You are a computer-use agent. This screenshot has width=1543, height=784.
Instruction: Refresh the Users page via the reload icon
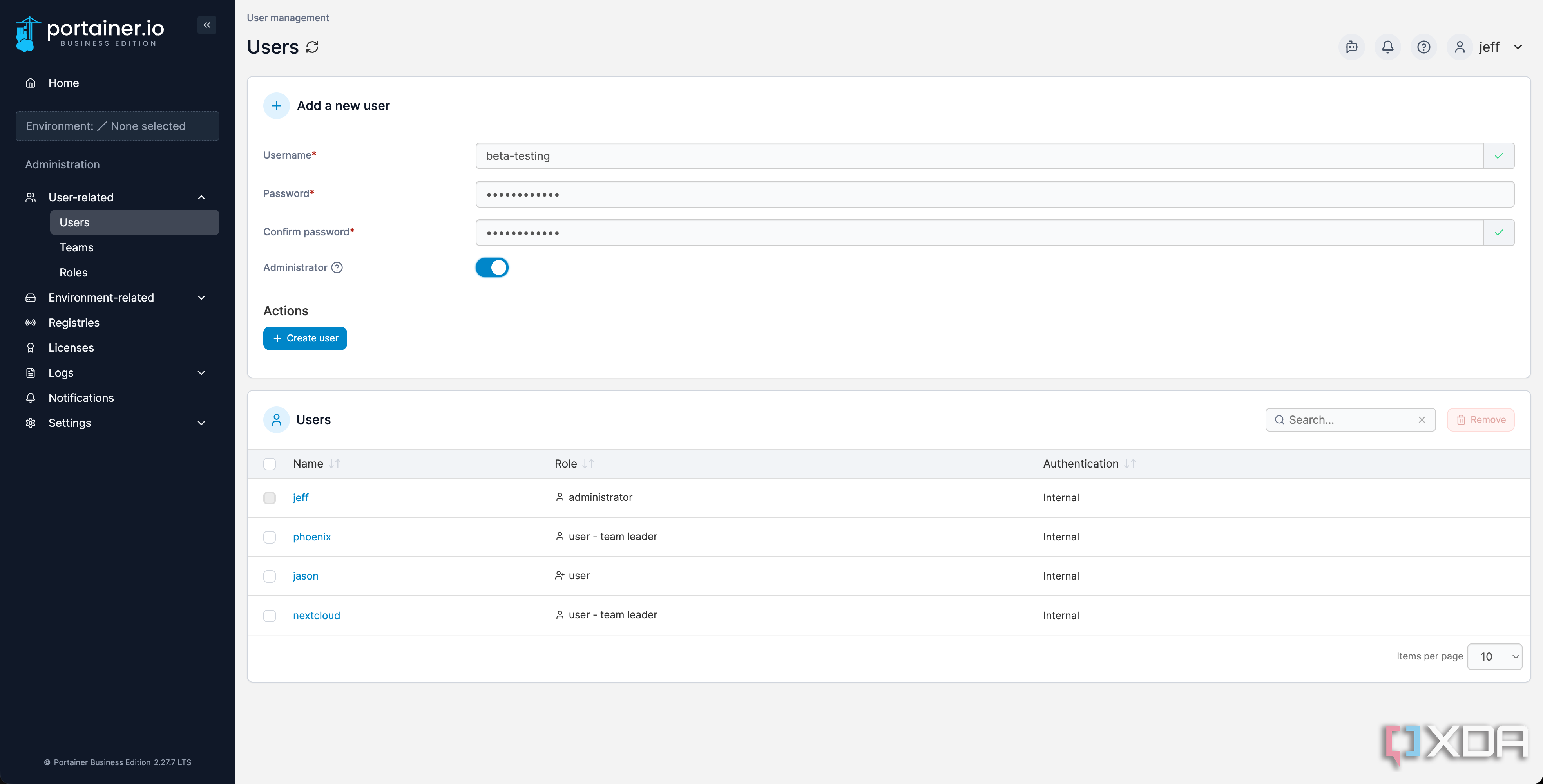(x=312, y=47)
